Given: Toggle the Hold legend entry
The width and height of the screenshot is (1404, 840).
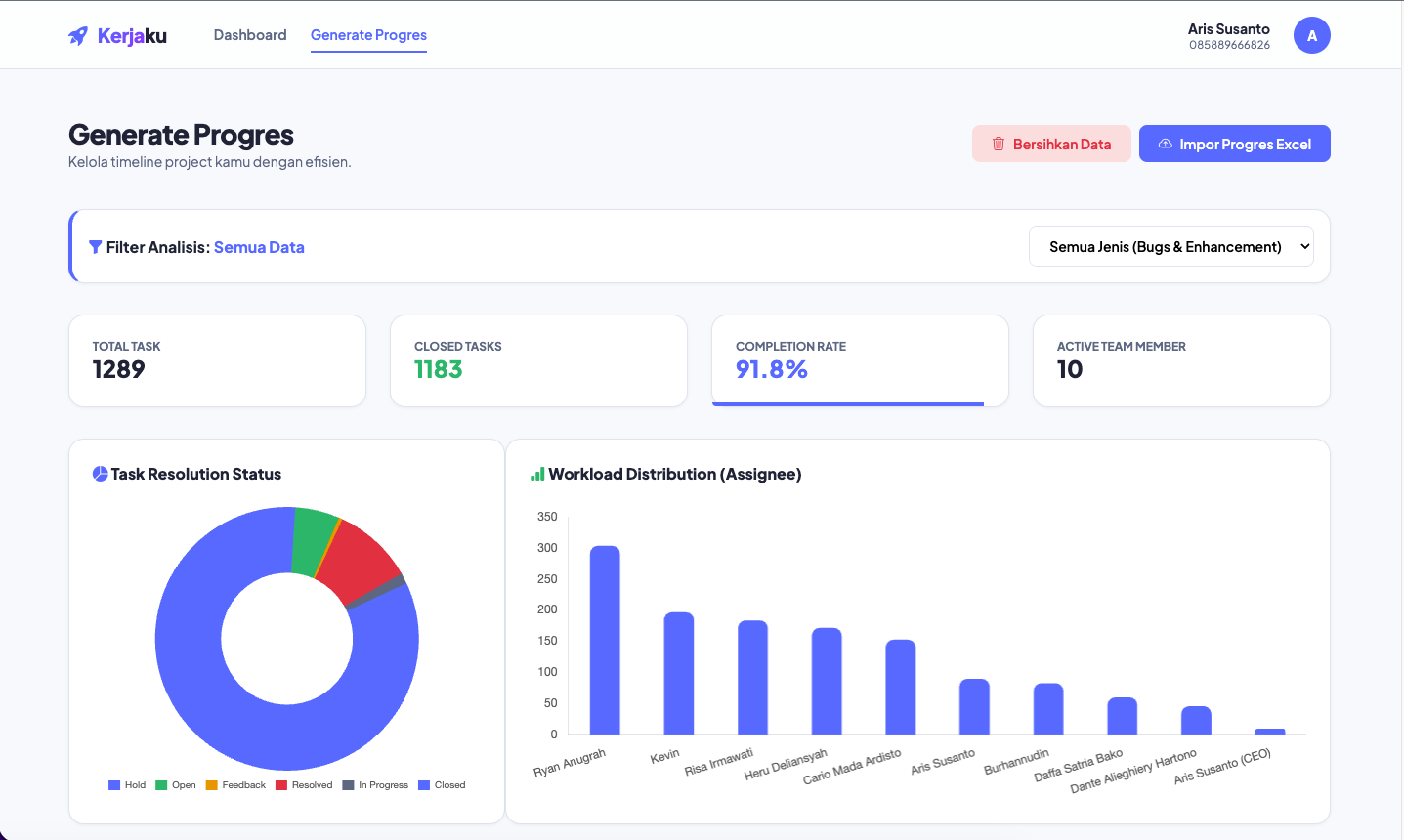Looking at the screenshot, I should click(x=127, y=784).
